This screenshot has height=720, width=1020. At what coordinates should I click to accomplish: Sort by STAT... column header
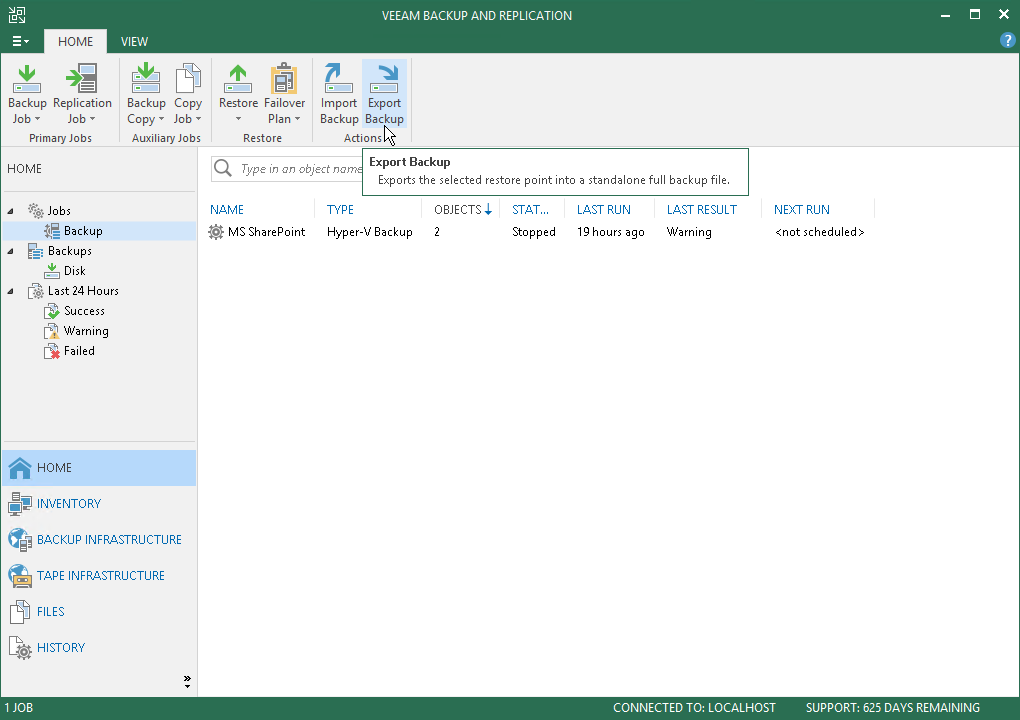click(x=530, y=210)
